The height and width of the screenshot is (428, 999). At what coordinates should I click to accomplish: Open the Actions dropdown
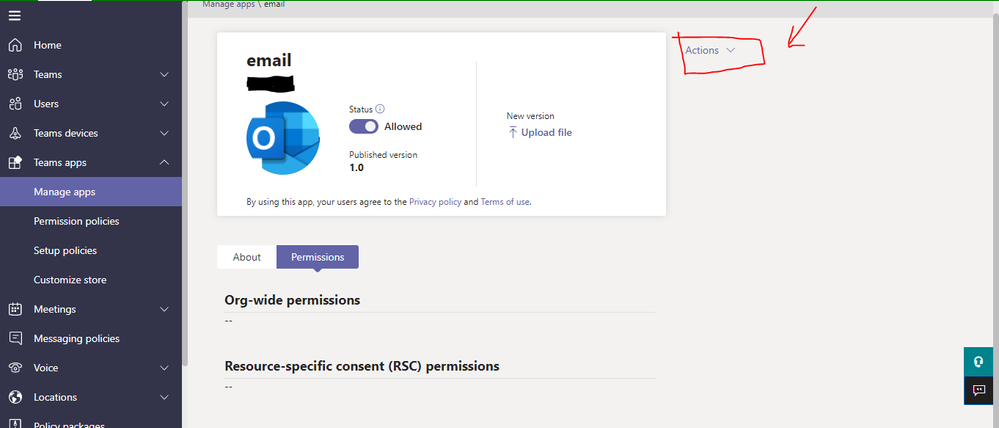[x=710, y=50]
